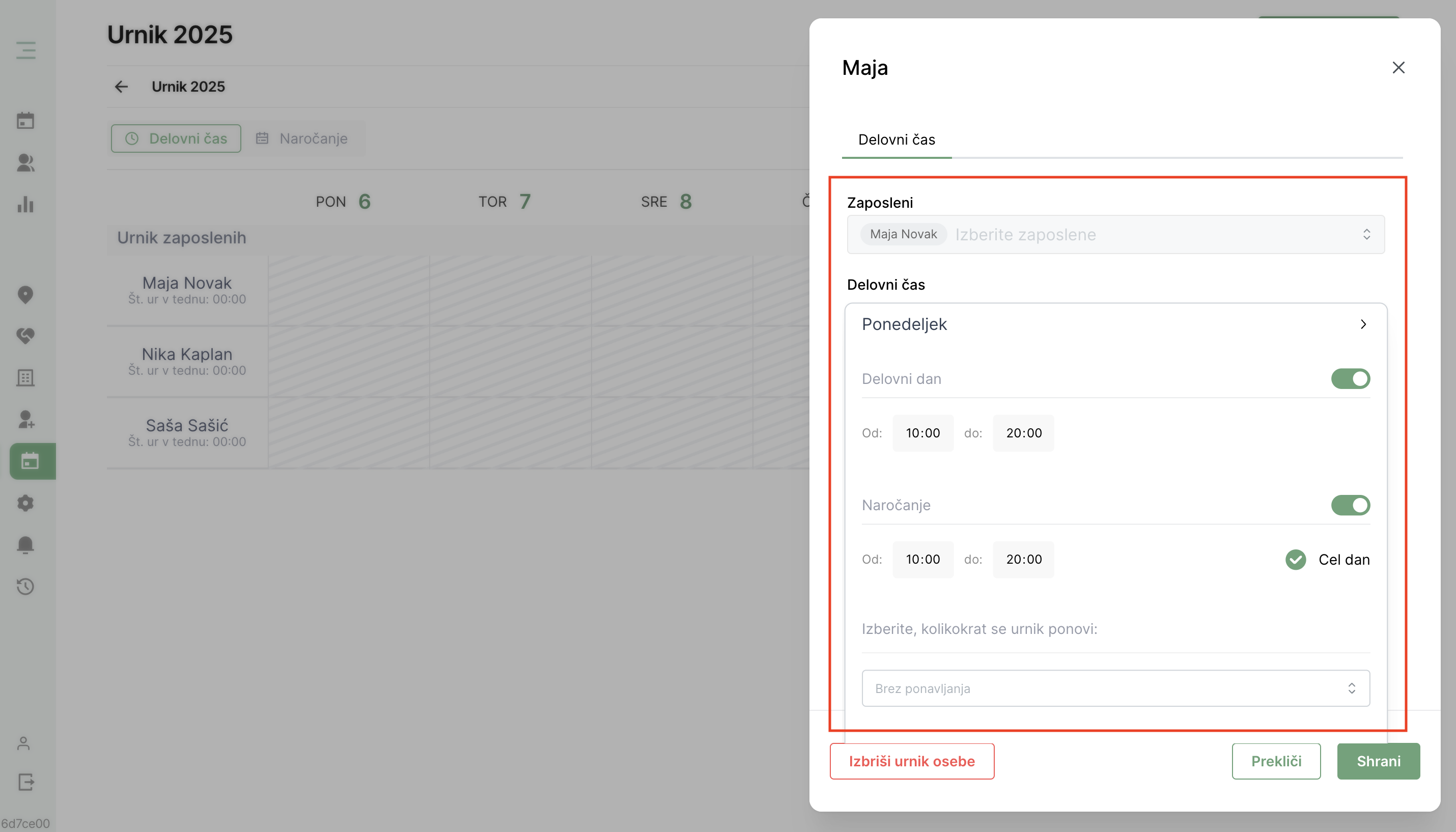Select the highlighted schedule icon in sidebar

(33, 461)
